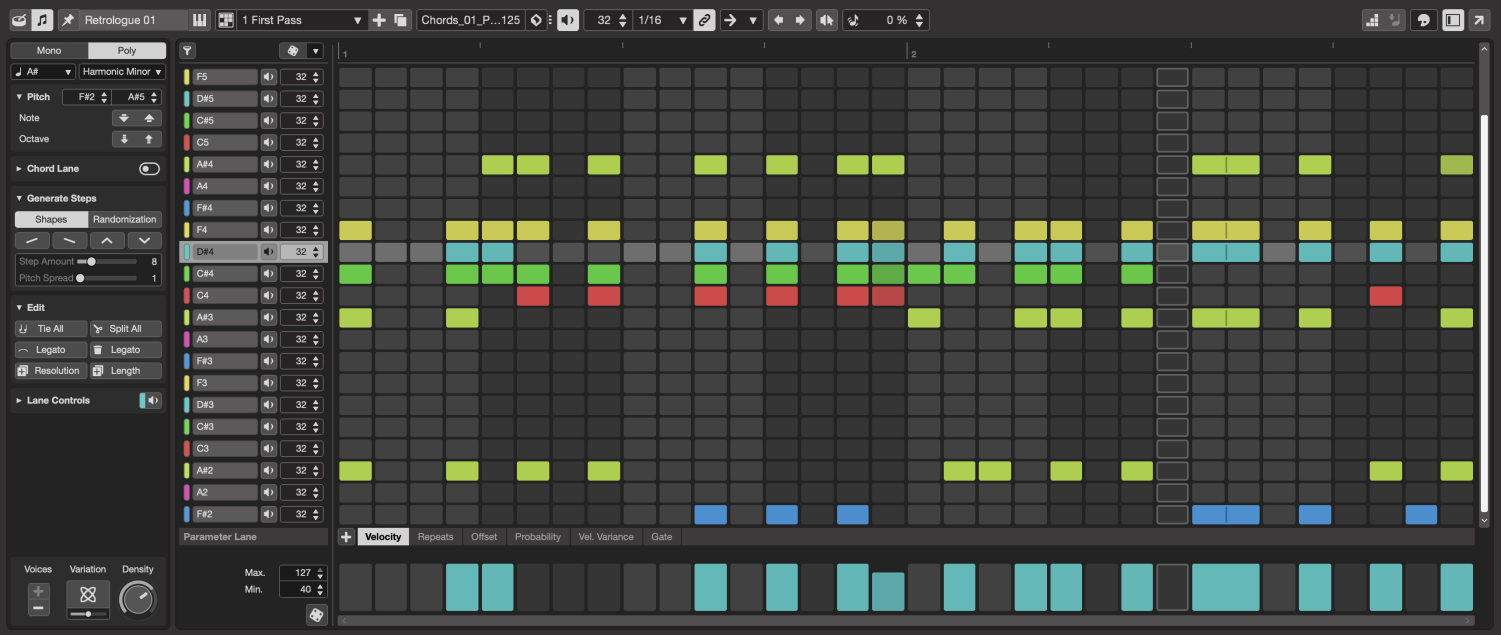Click the speaker icon on the C4 lane
Image resolution: width=1501 pixels, height=635 pixels.
click(268, 296)
